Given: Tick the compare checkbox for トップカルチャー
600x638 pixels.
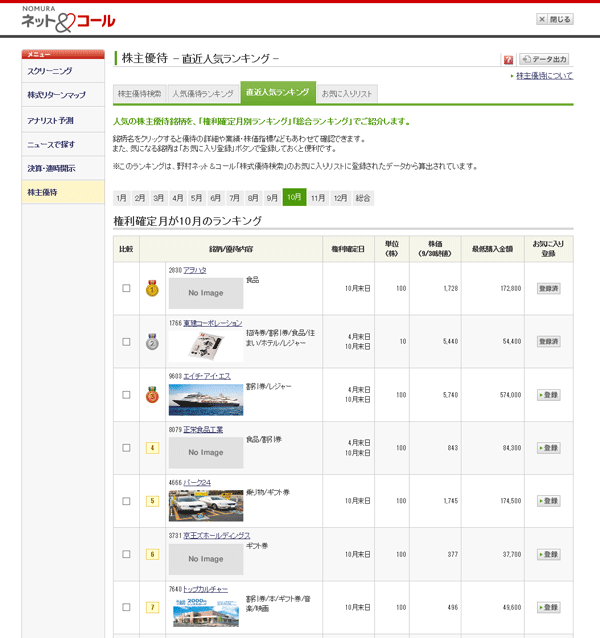Looking at the screenshot, I should click(x=127, y=607).
